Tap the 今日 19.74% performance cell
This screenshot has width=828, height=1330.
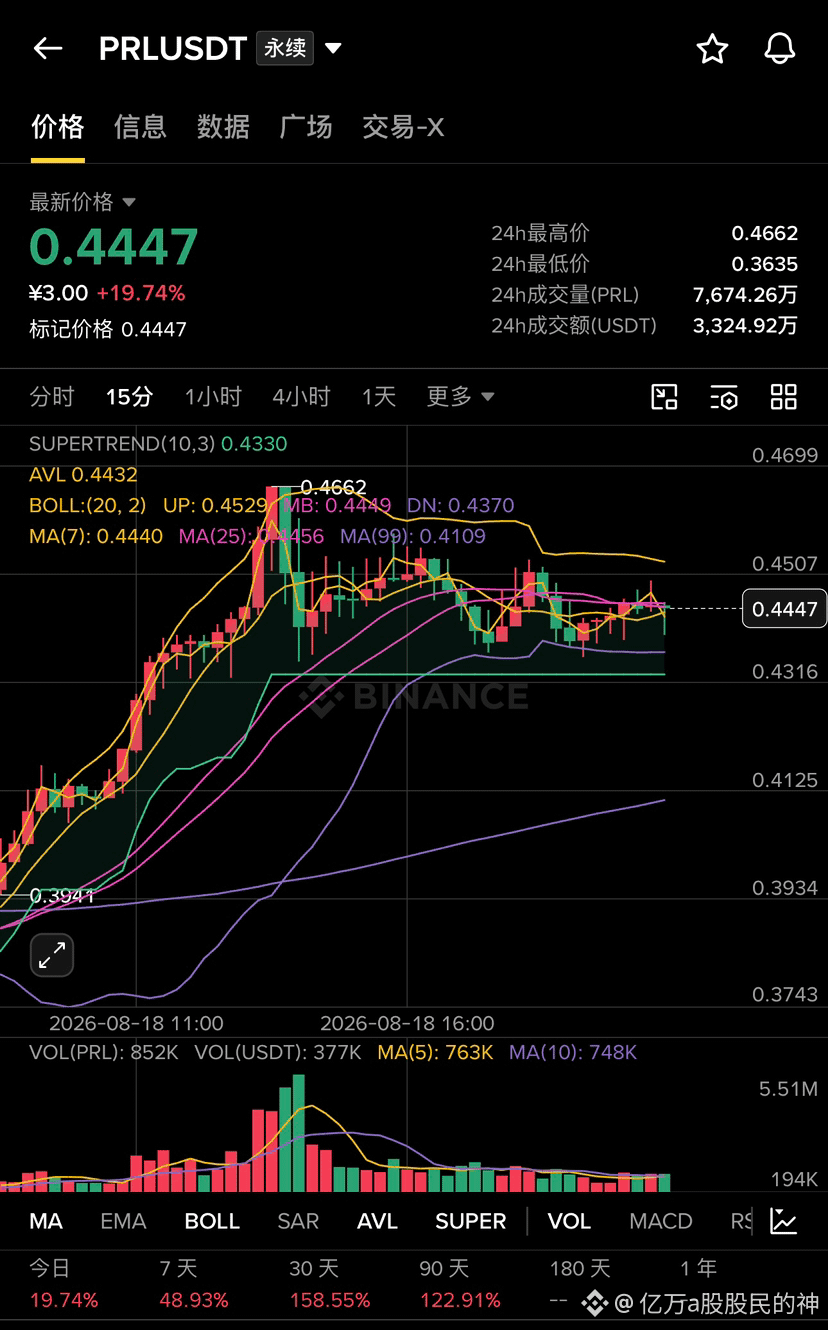coord(64,1284)
